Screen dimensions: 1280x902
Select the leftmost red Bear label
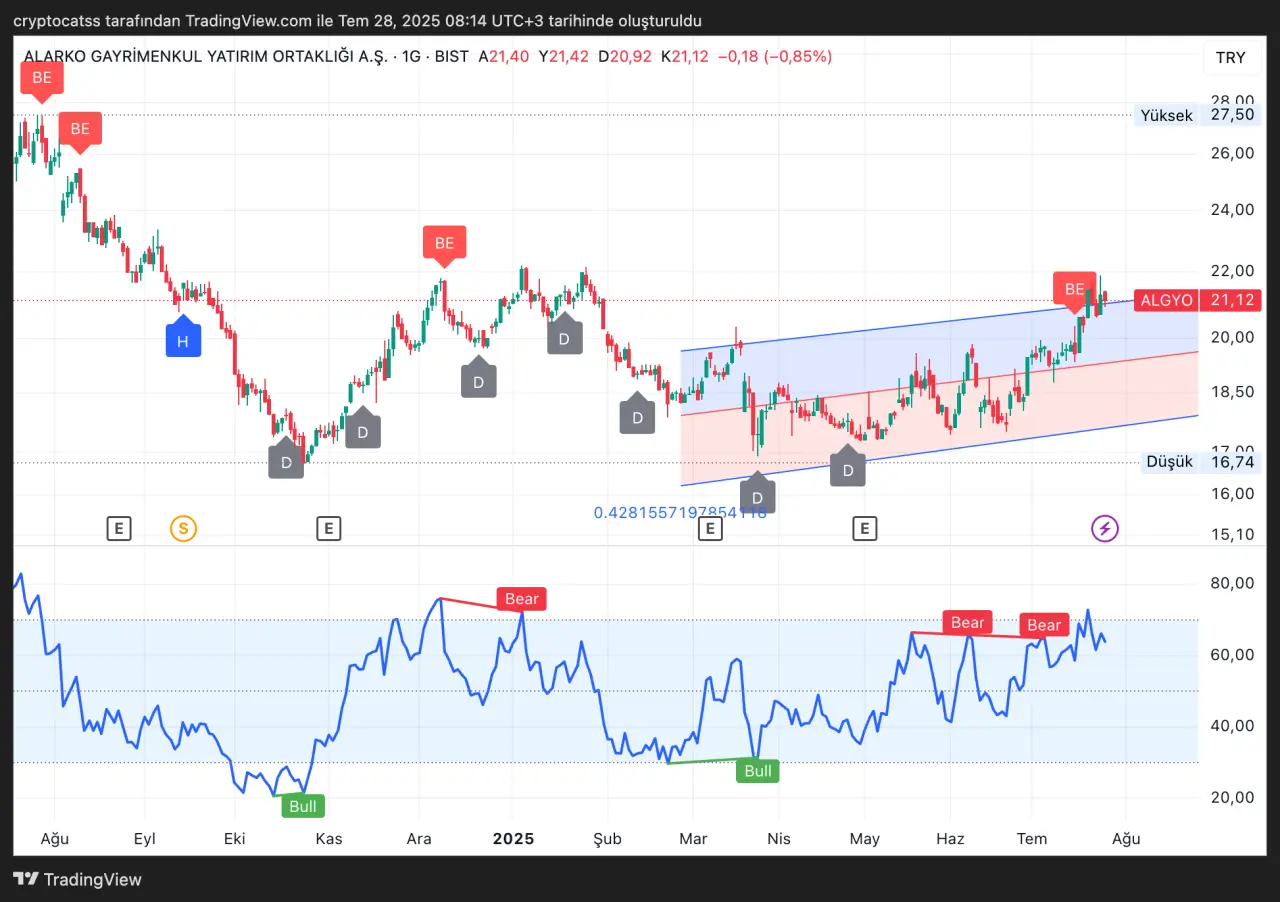[521, 599]
